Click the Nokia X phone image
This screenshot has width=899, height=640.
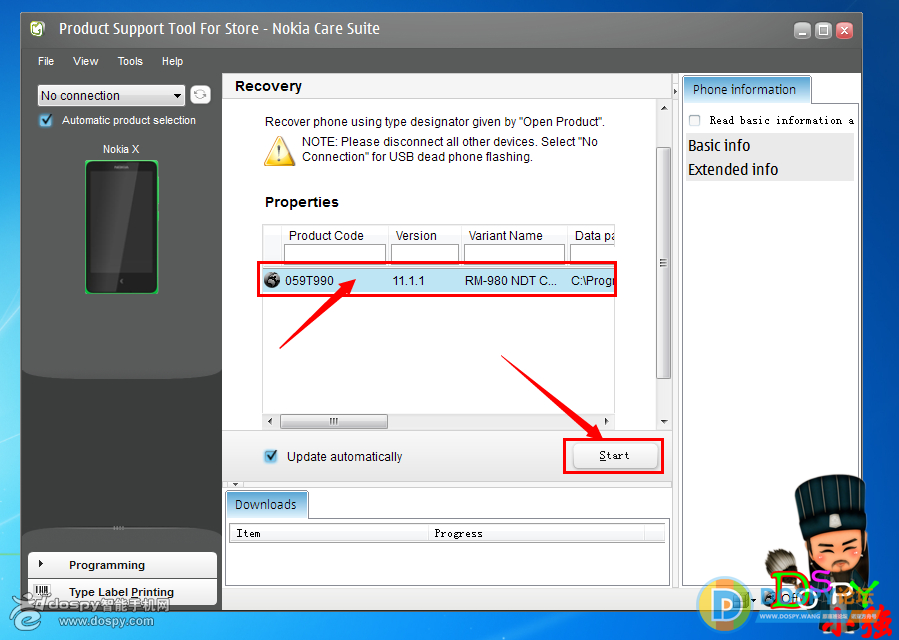pyautogui.click(x=122, y=227)
